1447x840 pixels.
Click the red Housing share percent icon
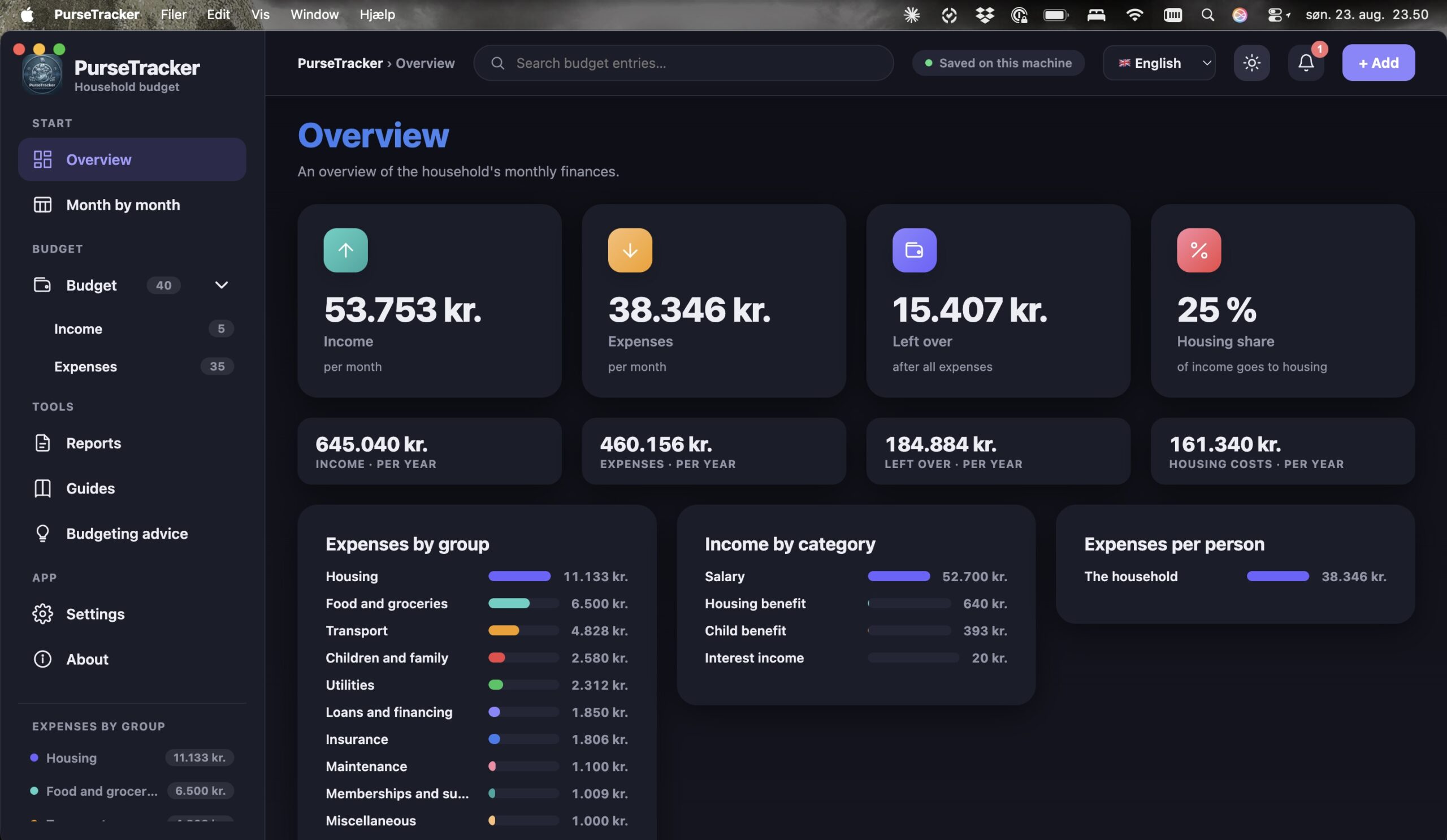[x=1199, y=250]
